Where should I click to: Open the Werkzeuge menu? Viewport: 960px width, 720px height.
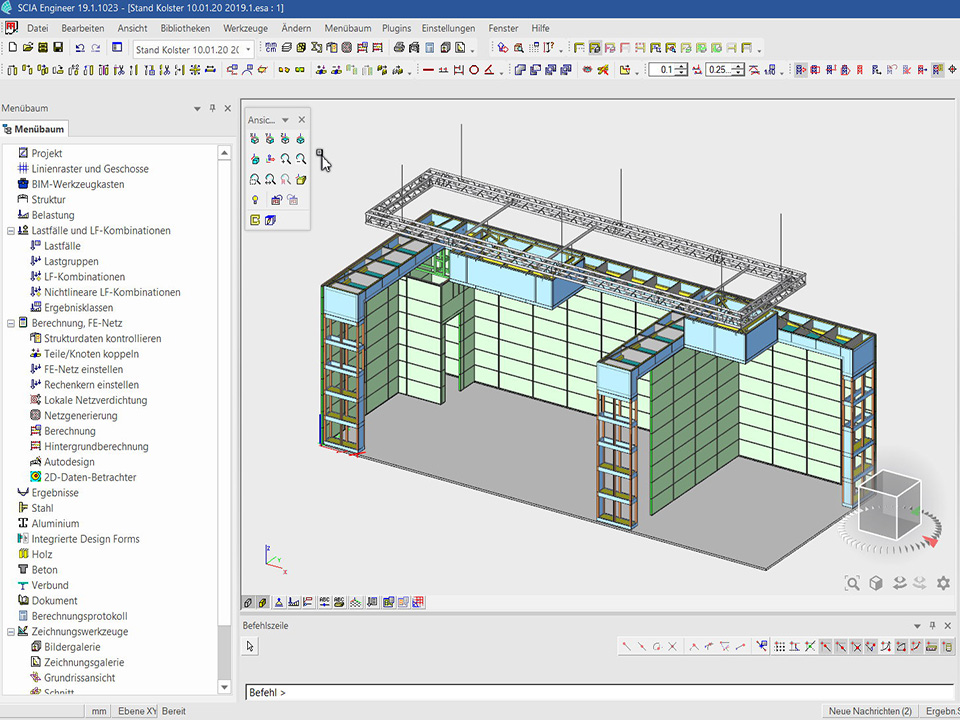tap(245, 28)
